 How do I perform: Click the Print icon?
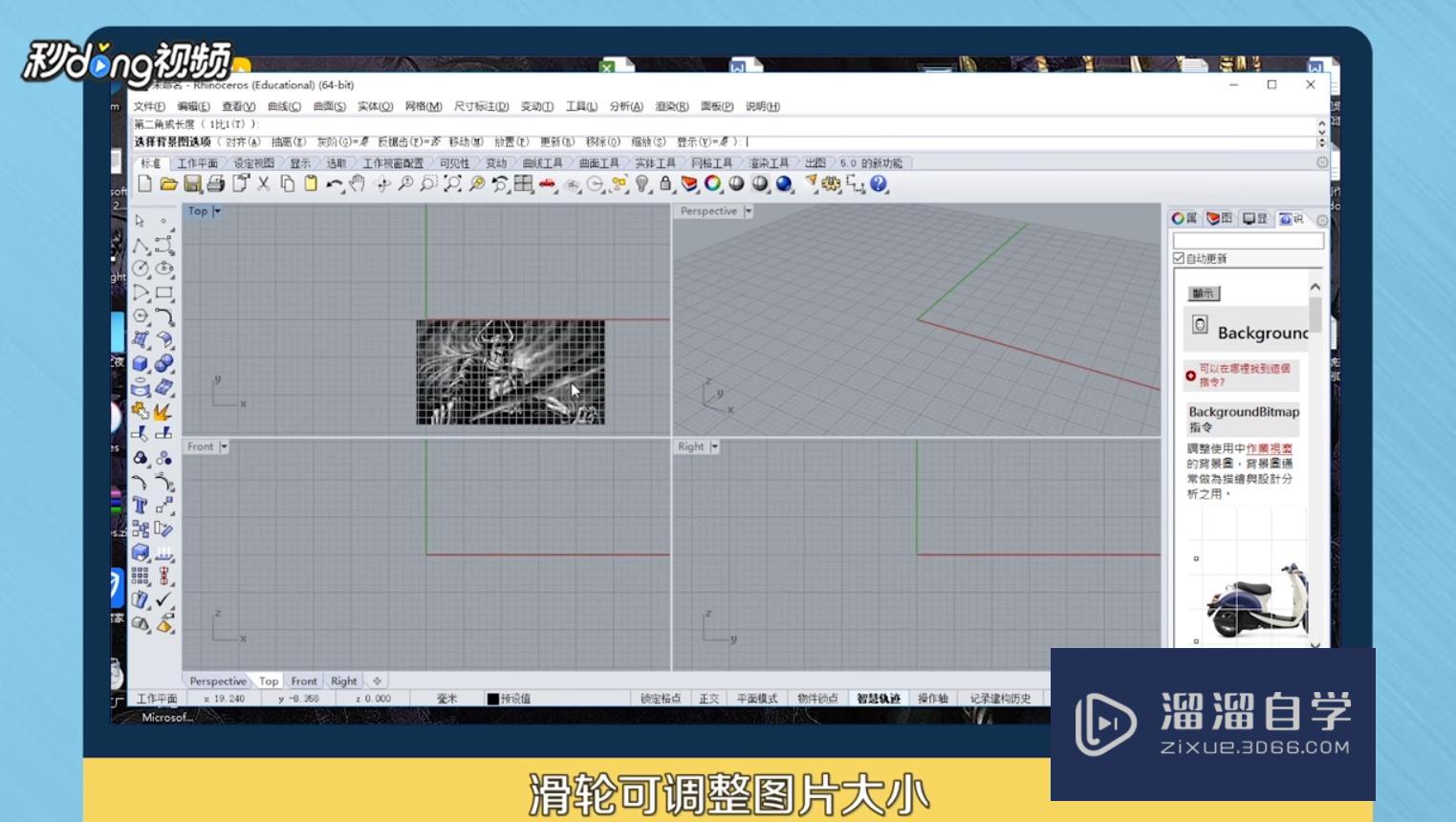tap(216, 184)
